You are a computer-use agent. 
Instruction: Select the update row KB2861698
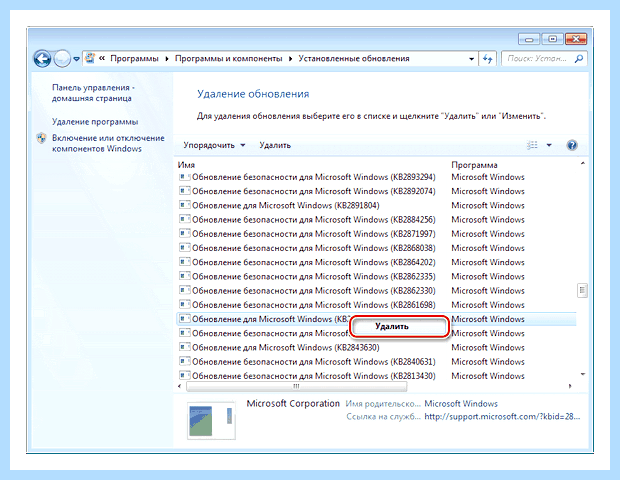376,305
